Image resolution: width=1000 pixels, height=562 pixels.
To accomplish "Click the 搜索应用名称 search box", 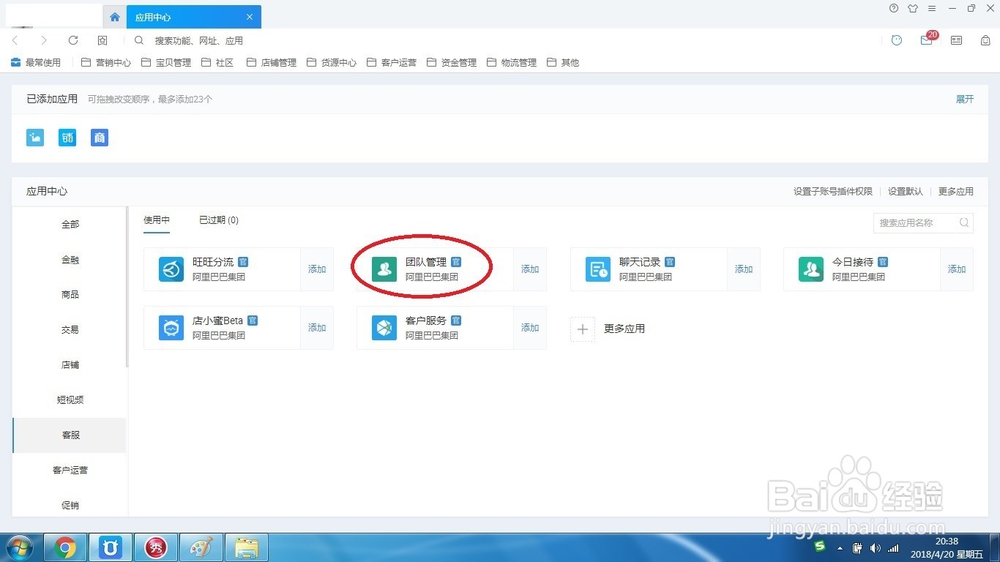I will [x=923, y=223].
